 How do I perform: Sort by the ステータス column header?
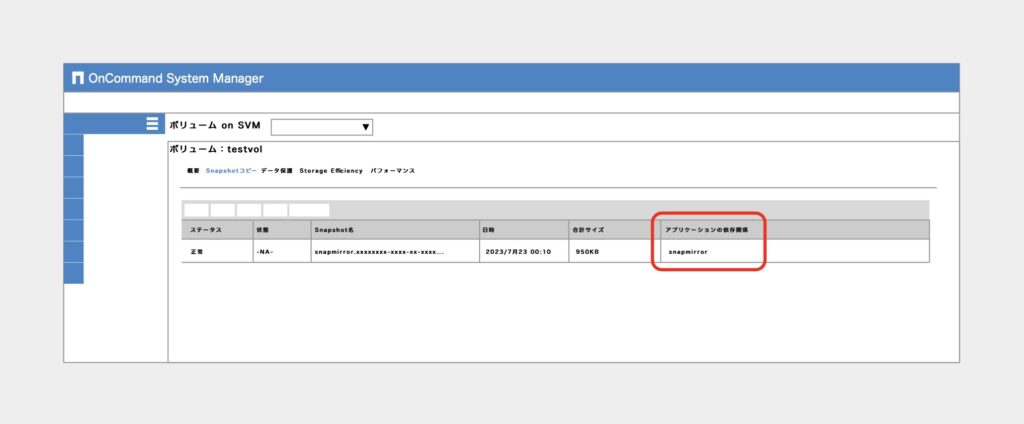click(217, 230)
